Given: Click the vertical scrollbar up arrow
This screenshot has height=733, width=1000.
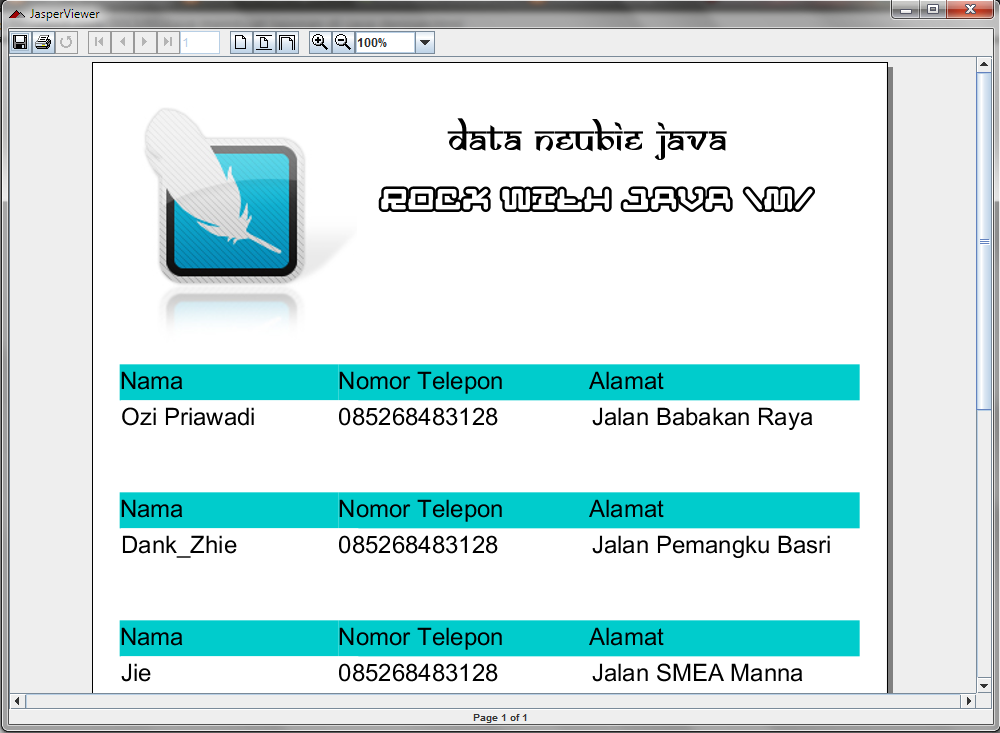Looking at the screenshot, I should click(x=984, y=64).
